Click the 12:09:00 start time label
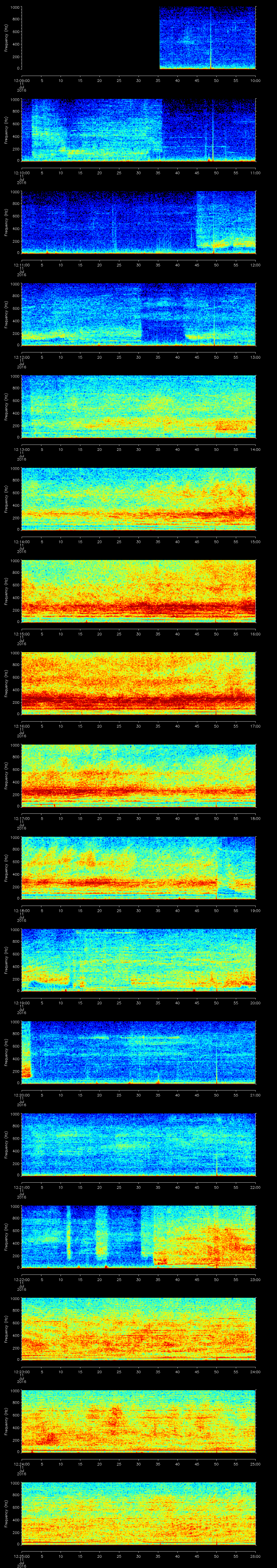The width and height of the screenshot is (277, 1568). point(22,80)
